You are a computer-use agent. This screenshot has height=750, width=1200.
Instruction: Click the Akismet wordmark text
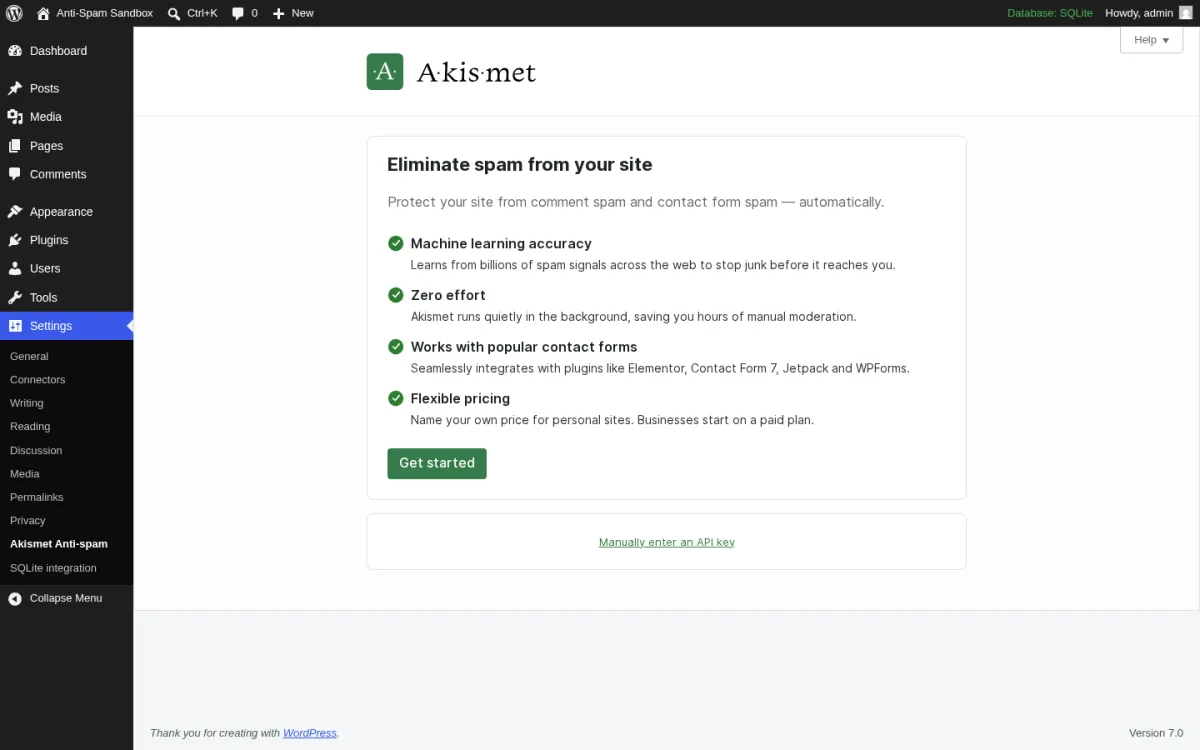pyautogui.click(x=476, y=72)
